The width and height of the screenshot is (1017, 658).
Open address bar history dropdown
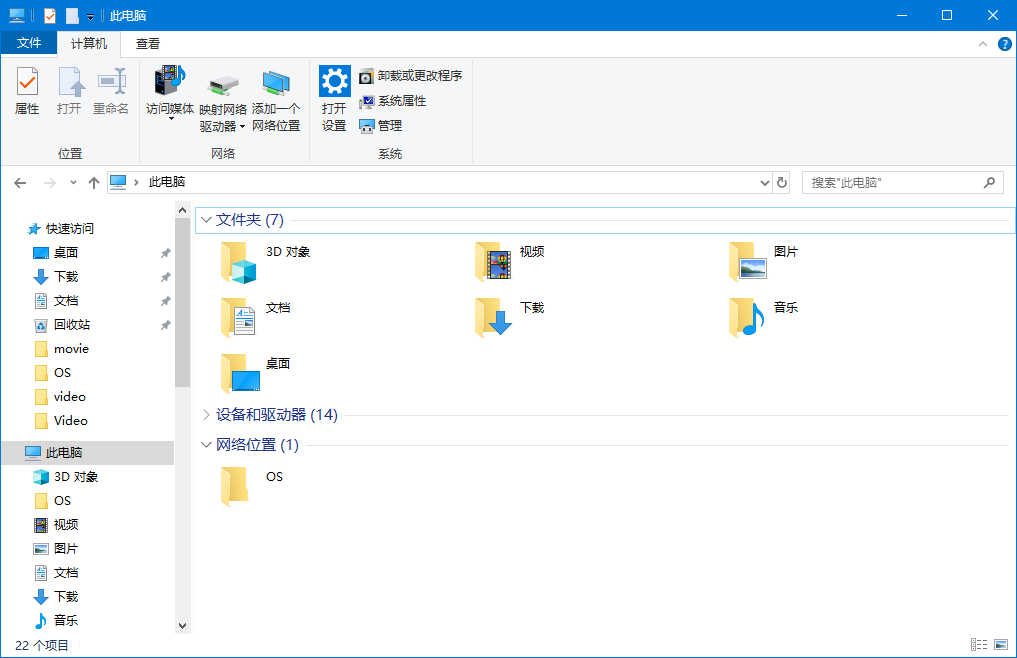[765, 183]
